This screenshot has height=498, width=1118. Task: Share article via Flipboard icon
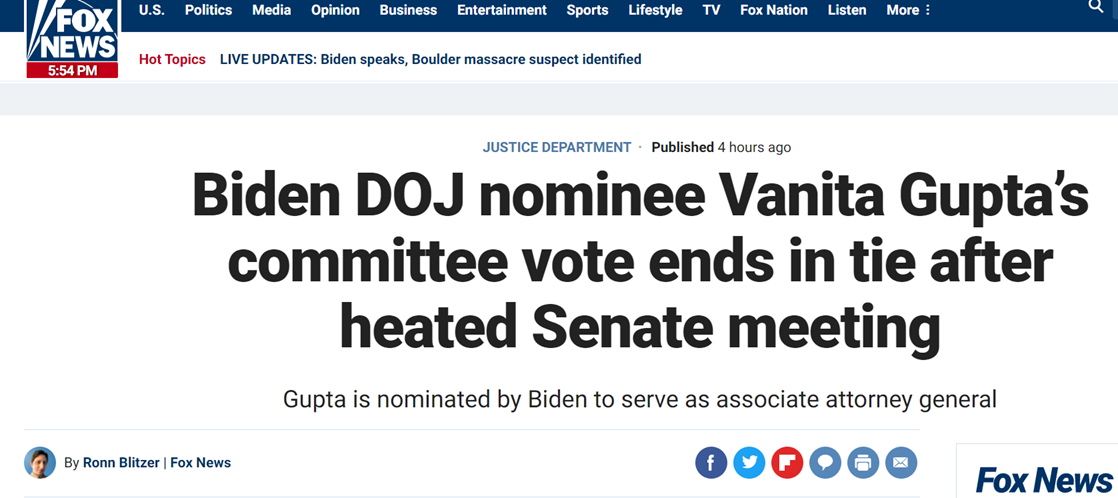pyautogui.click(x=787, y=463)
